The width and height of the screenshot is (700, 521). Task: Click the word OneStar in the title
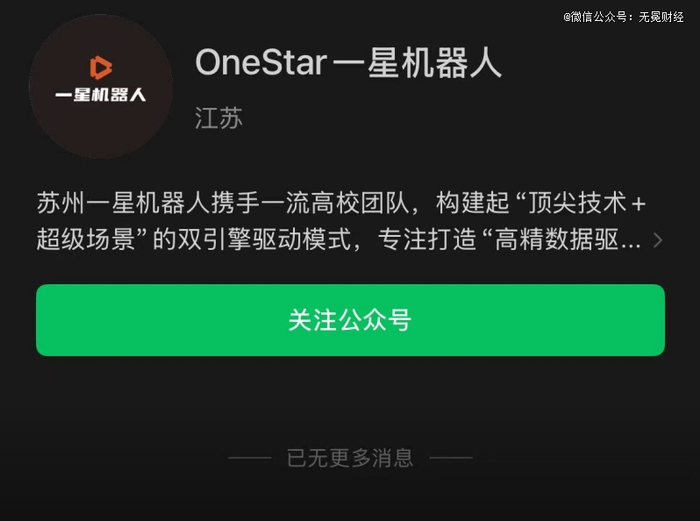pyautogui.click(x=261, y=63)
